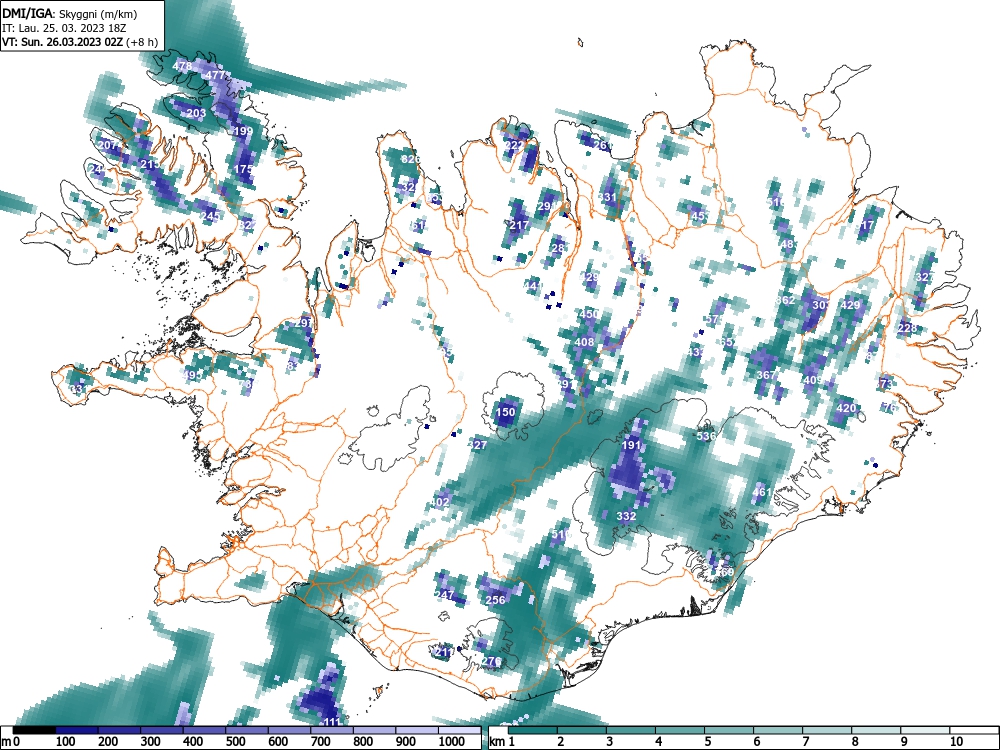Click the '207' visibility value on the map

108,145
